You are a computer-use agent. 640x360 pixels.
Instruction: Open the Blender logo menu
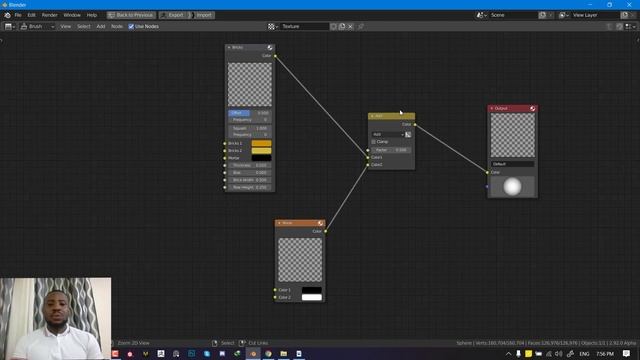(7, 15)
